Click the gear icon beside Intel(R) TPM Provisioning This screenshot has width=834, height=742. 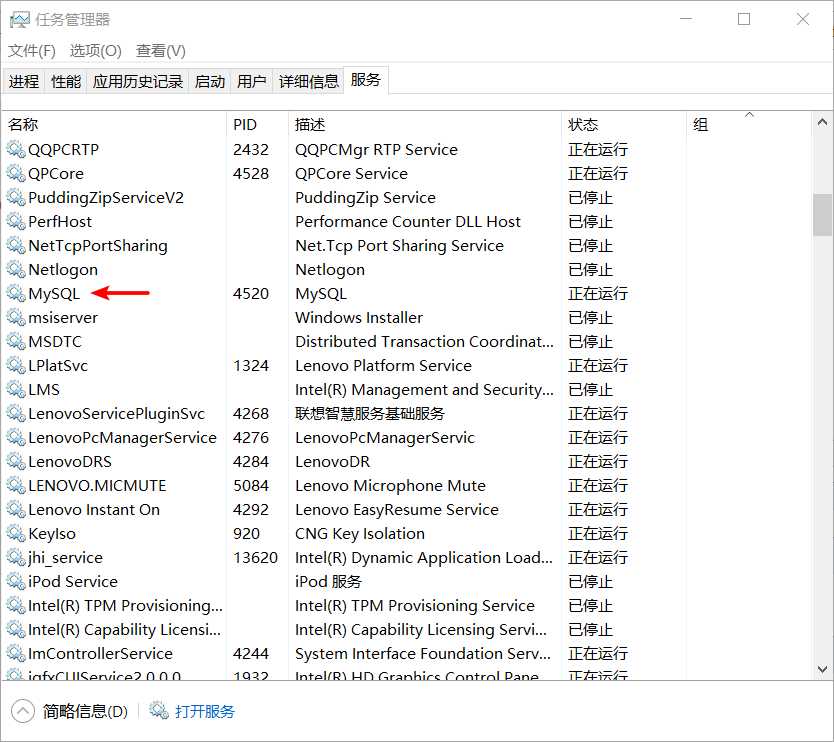16,605
